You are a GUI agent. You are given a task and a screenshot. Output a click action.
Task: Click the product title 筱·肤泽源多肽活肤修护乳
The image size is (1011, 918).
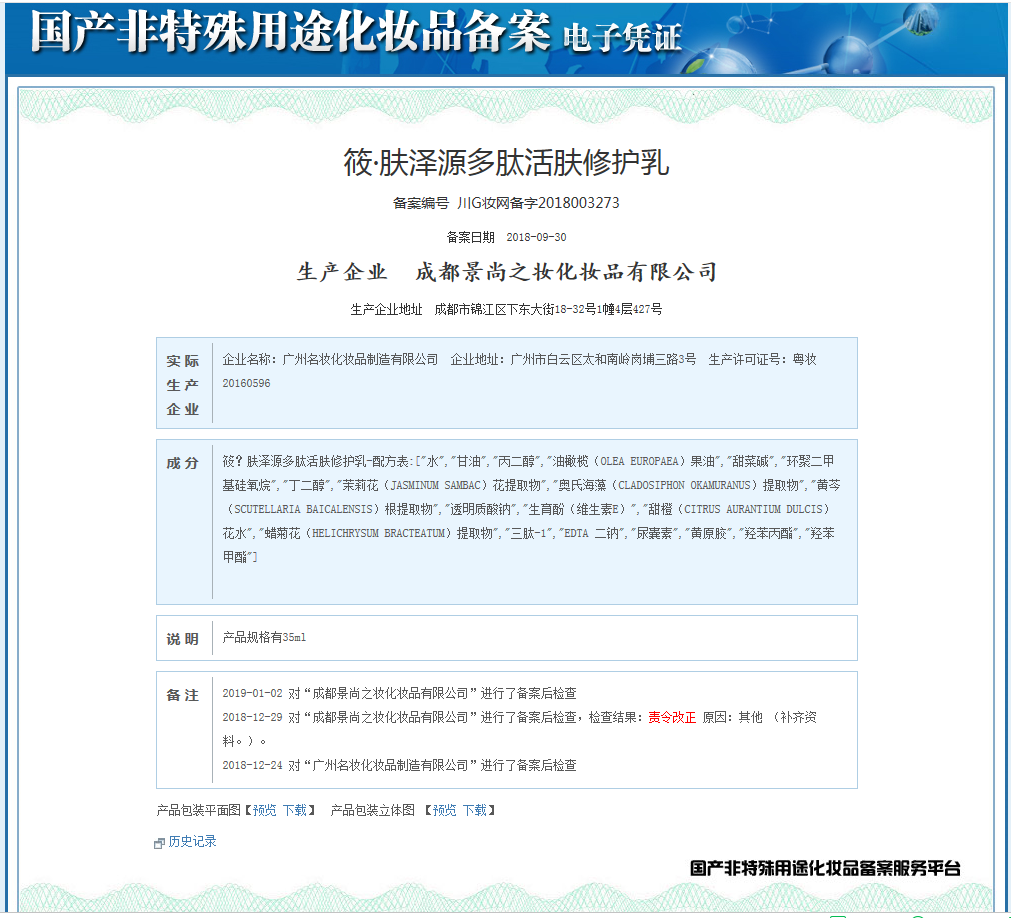point(505,160)
